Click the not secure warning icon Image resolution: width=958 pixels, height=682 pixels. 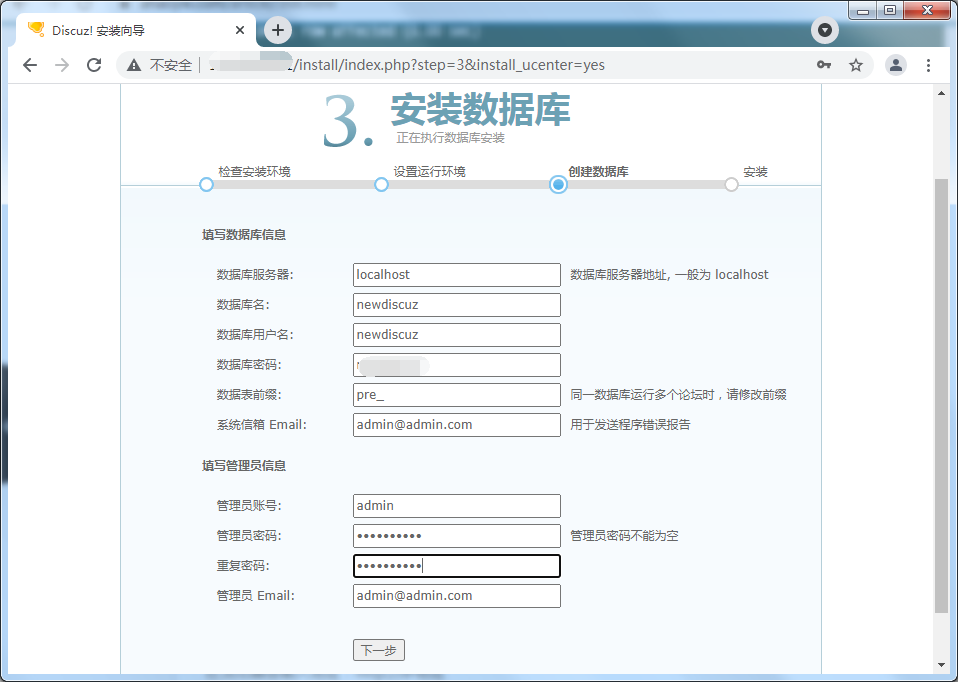(134, 65)
